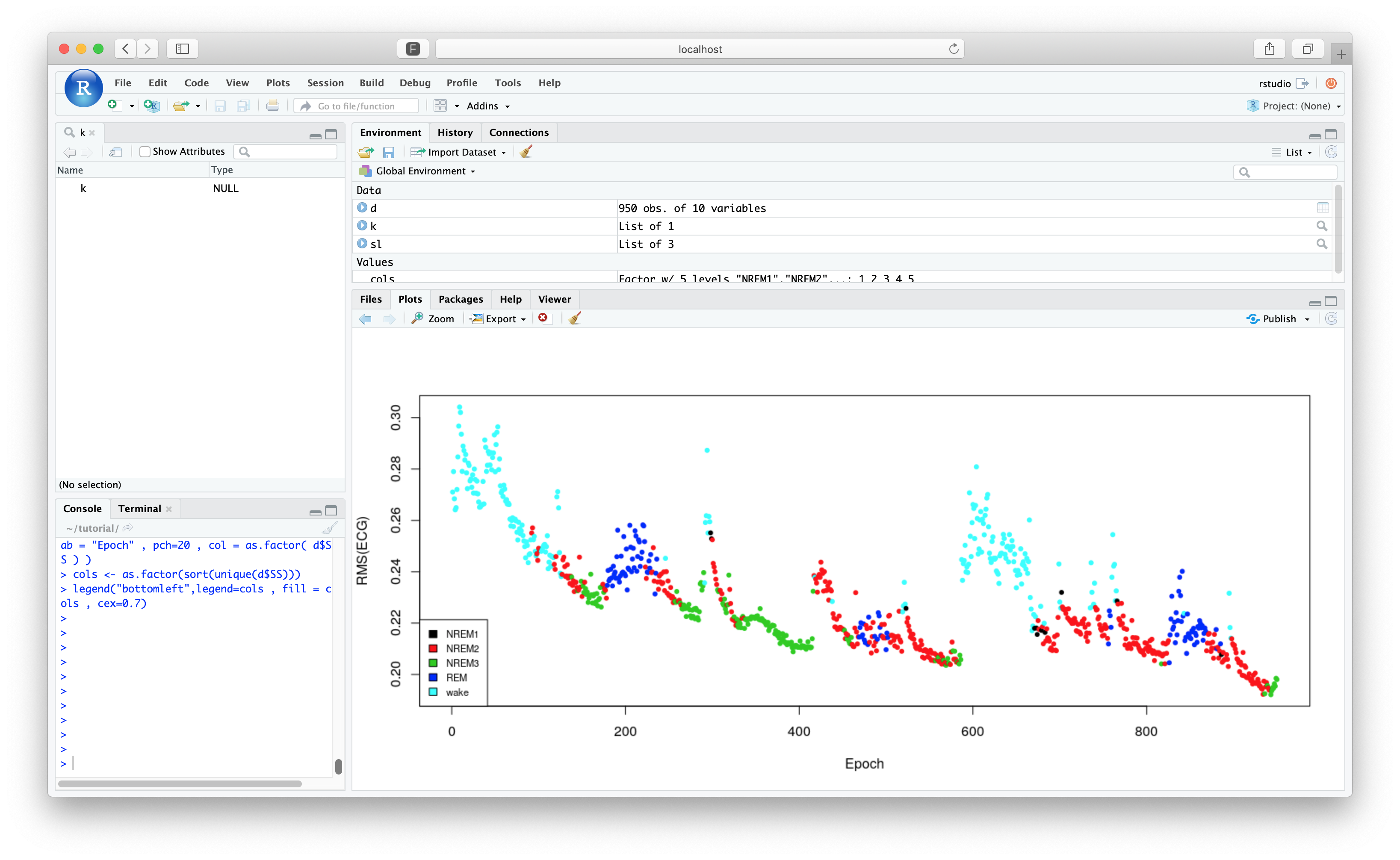Click the broom icon to clear all plots
1400x860 pixels.
pyautogui.click(x=575, y=318)
